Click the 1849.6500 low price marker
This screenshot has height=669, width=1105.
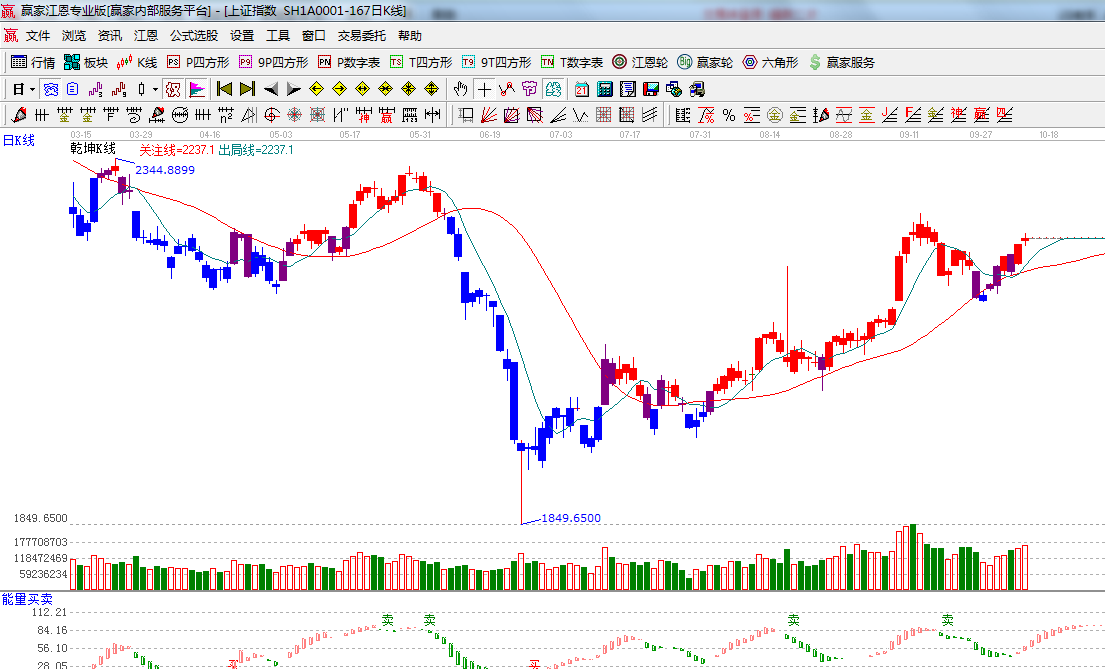pyautogui.click(x=570, y=518)
